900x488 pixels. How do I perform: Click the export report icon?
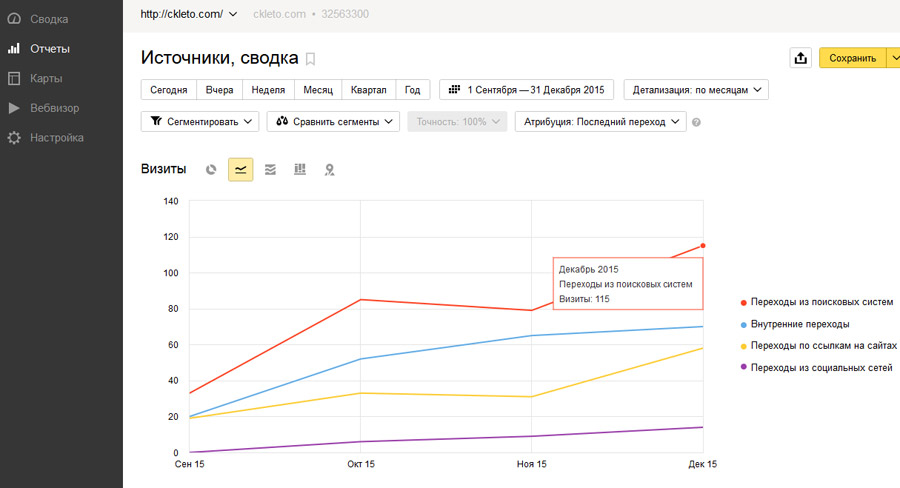[x=800, y=58]
